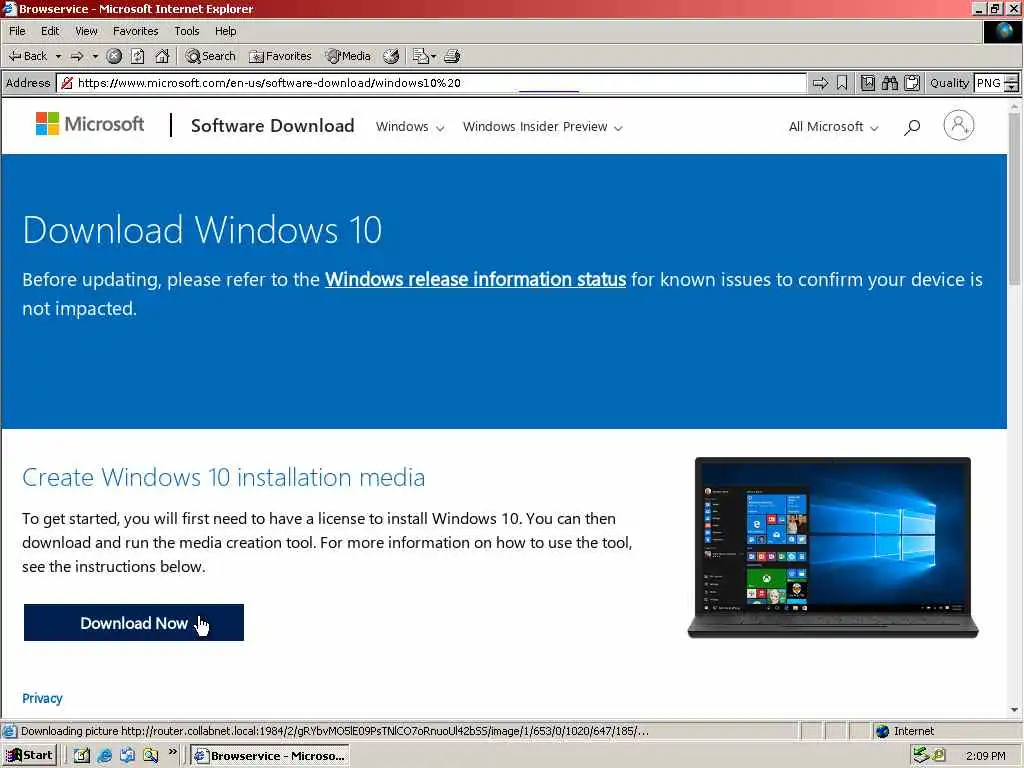The image size is (1024, 768).
Task: Click the account sign-in avatar icon
Action: click(x=959, y=125)
